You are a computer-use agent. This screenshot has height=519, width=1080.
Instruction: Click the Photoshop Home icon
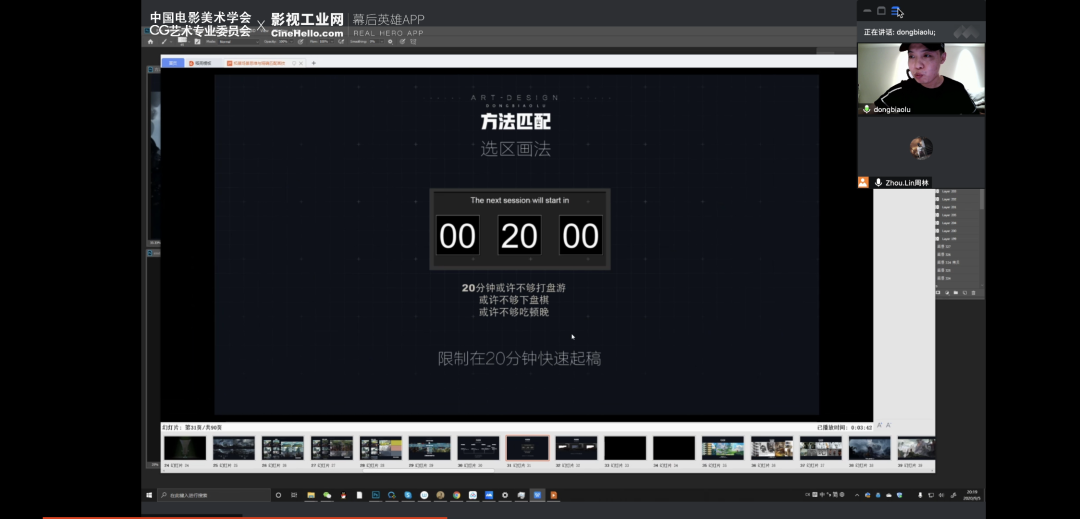tap(150, 41)
